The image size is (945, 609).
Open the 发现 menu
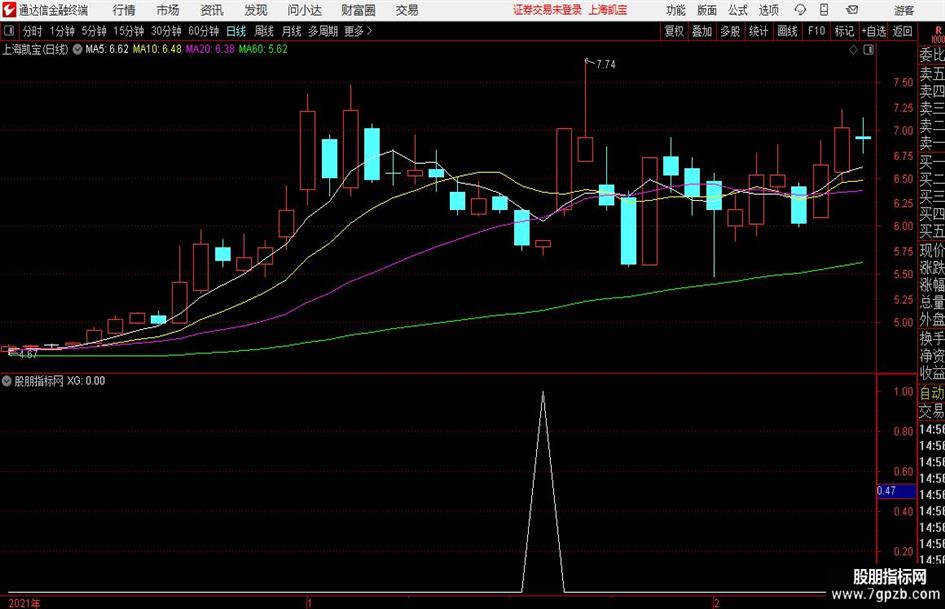click(x=256, y=10)
